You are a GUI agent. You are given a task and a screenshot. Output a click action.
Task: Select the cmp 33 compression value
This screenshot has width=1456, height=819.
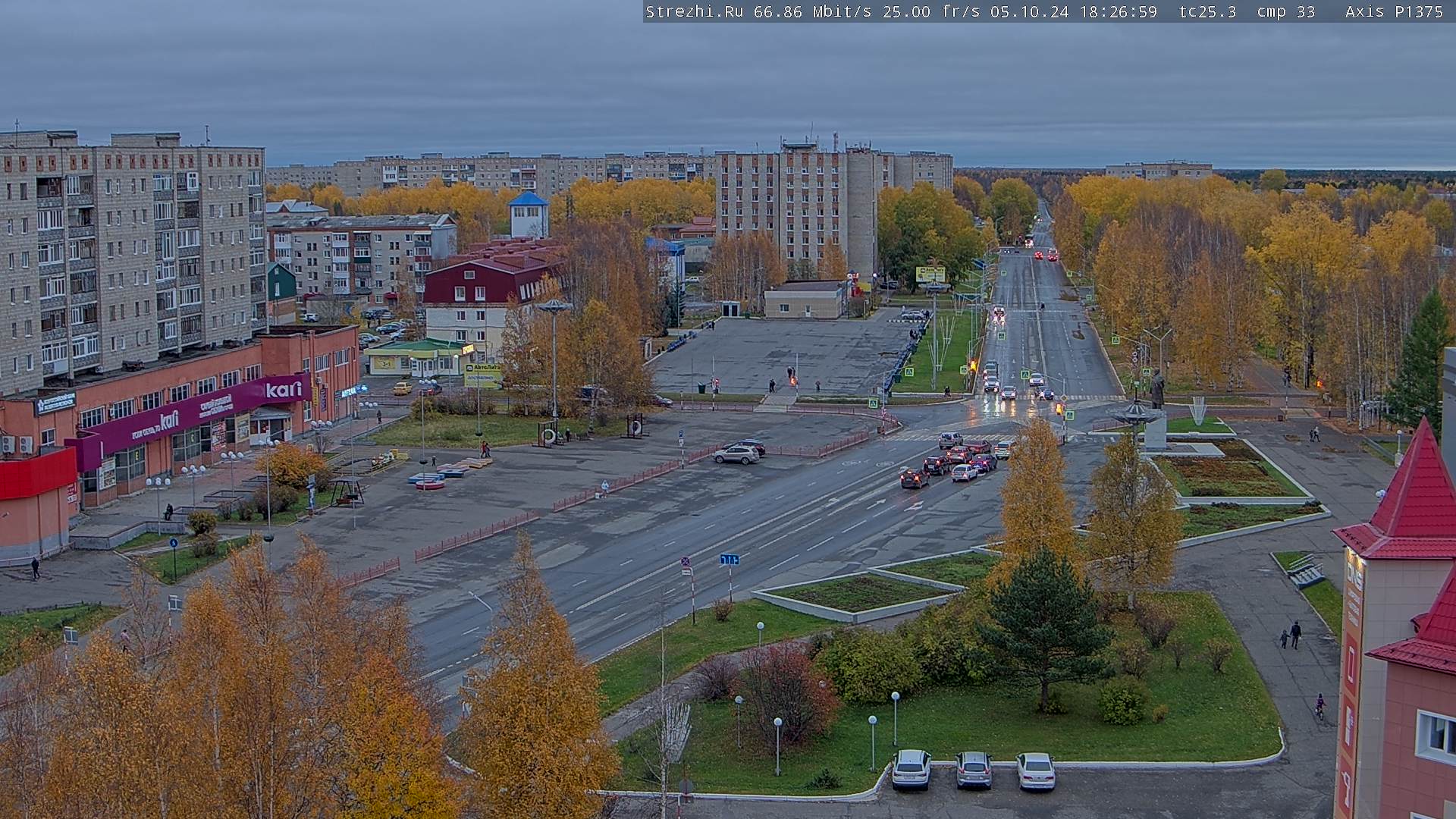pyautogui.click(x=1286, y=11)
